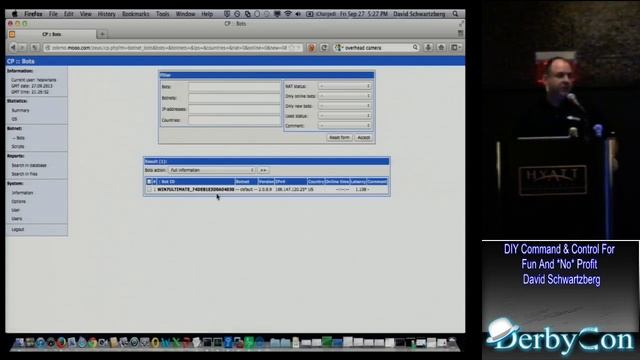This screenshot has width=640, height=360.
Task: Click the Botnets filter input field
Action: point(234,98)
